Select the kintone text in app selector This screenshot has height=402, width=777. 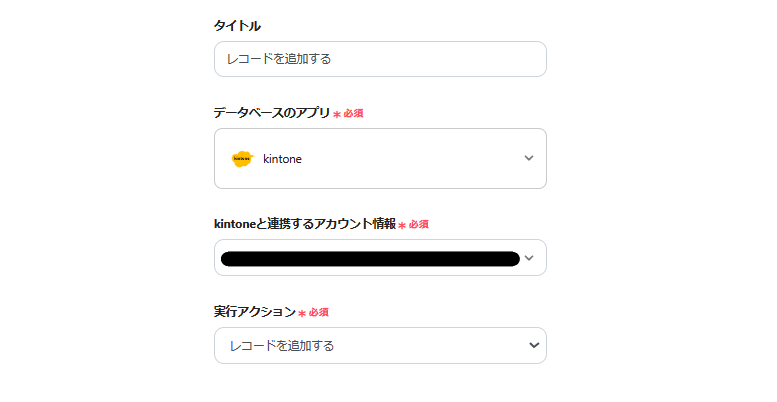pos(282,158)
